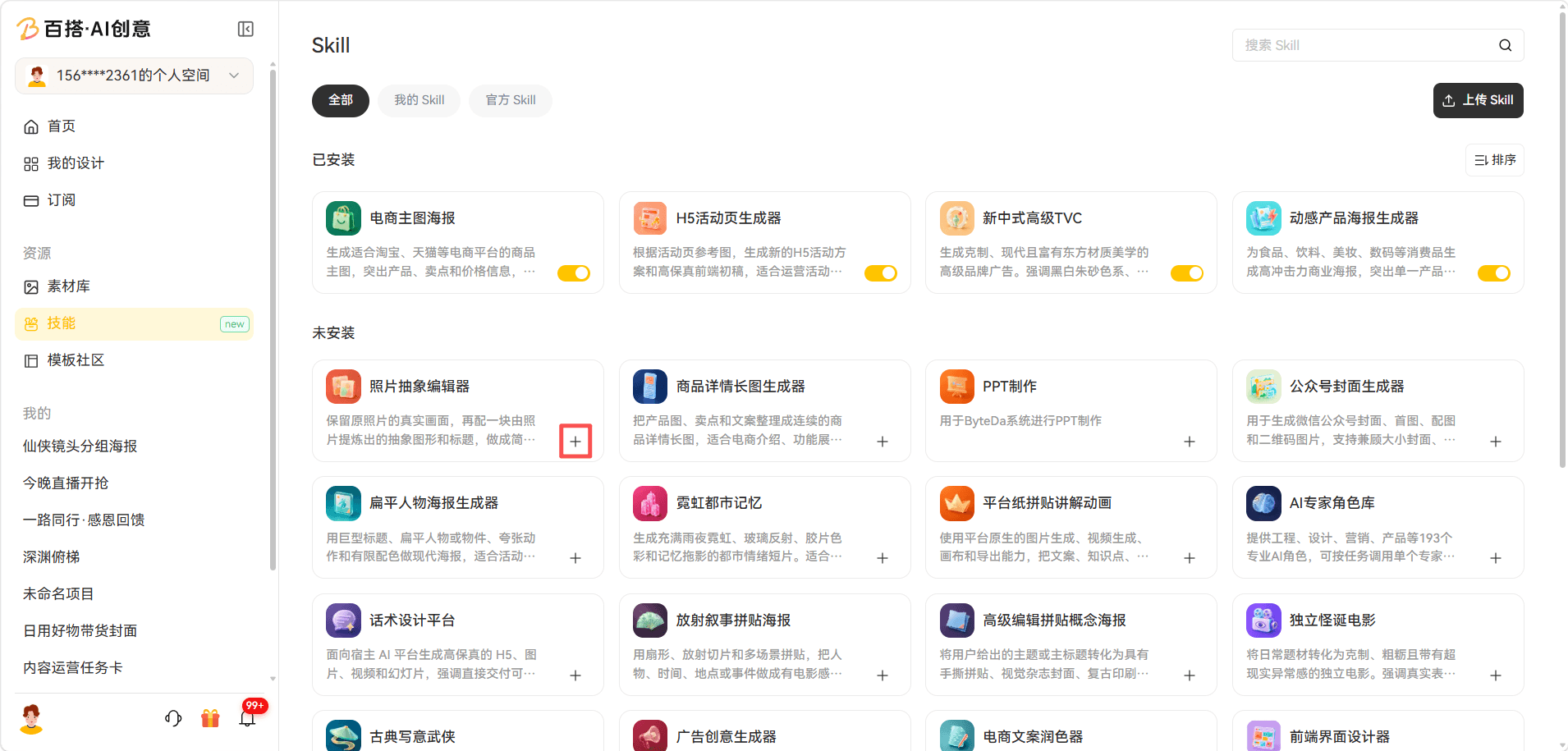Expand the 156****2361的个人空间 workspace dropdown
This screenshot has width=1568, height=751.
point(134,76)
